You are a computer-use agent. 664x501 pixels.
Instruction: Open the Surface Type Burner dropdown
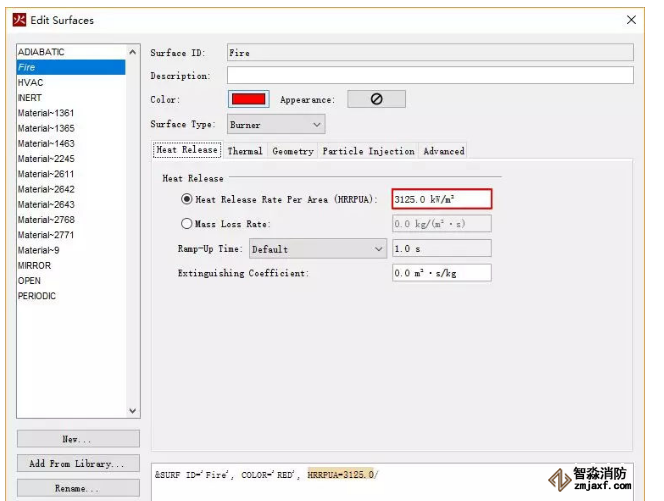tap(277, 125)
